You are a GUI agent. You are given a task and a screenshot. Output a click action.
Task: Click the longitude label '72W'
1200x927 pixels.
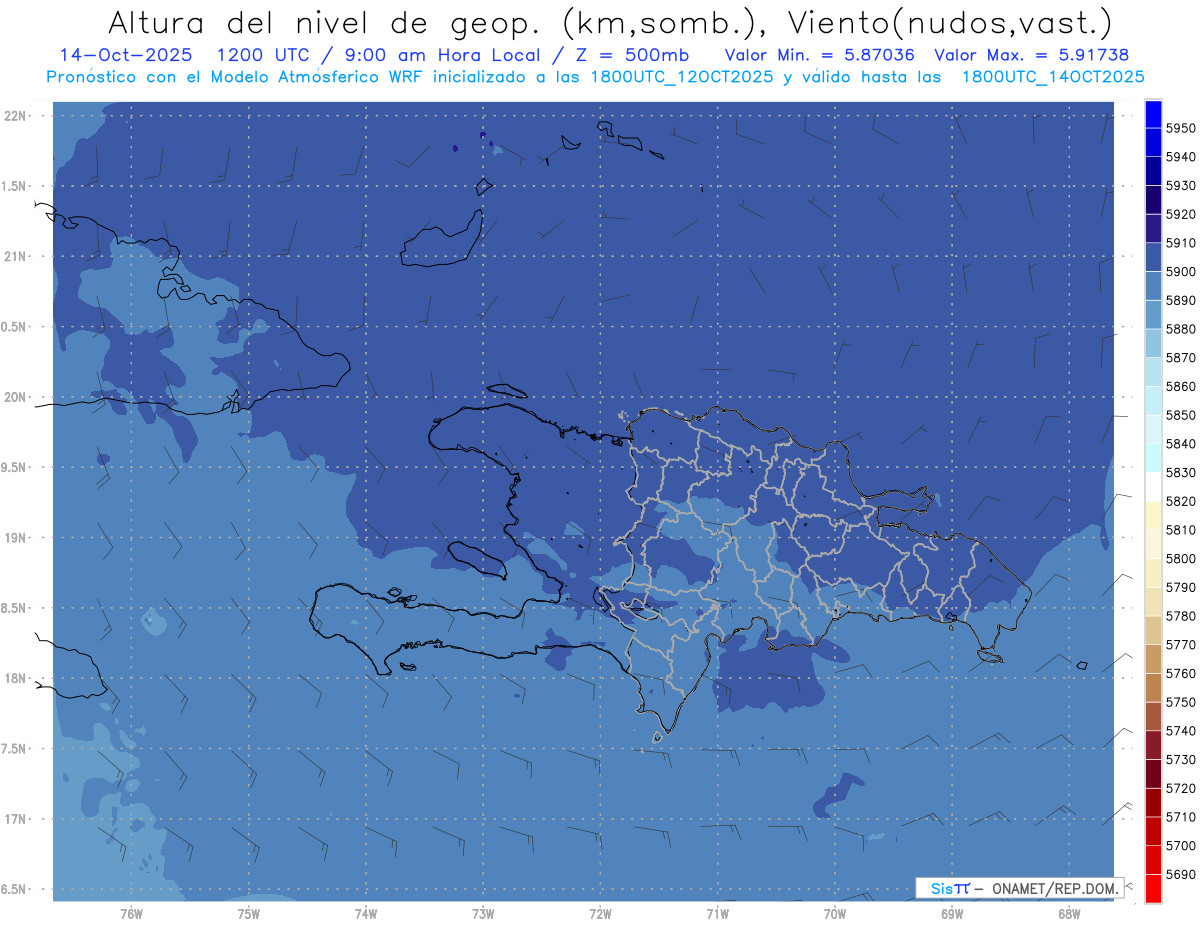point(600,914)
